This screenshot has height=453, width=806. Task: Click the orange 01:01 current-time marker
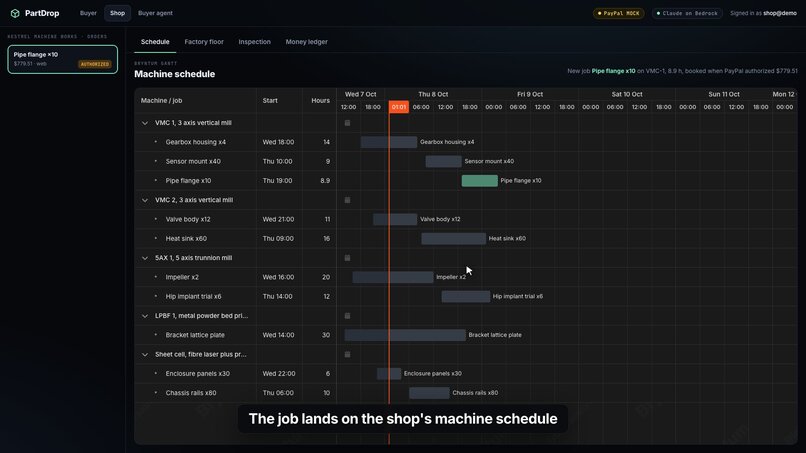point(399,107)
